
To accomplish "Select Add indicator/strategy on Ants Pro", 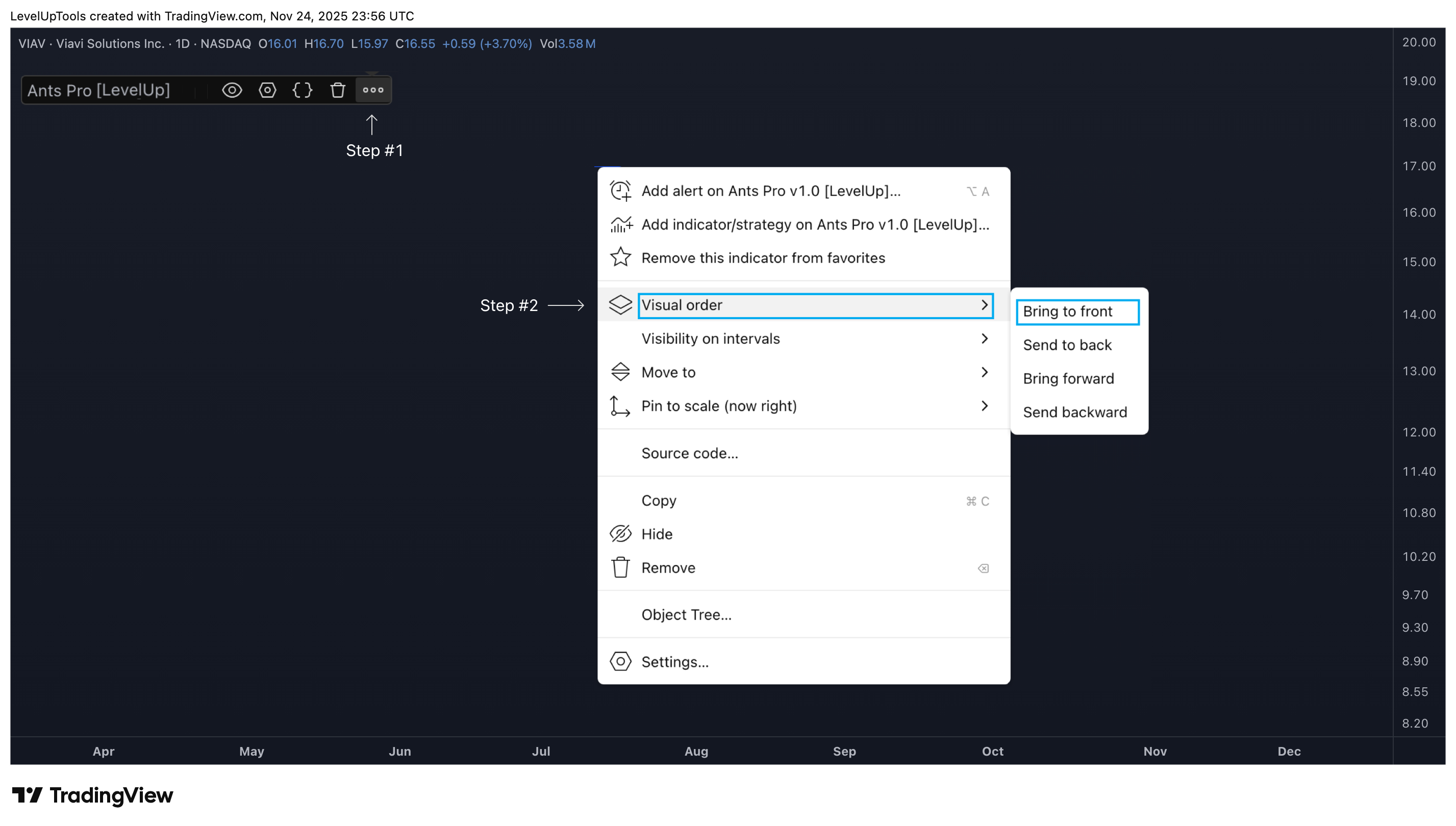I will 804,225.
